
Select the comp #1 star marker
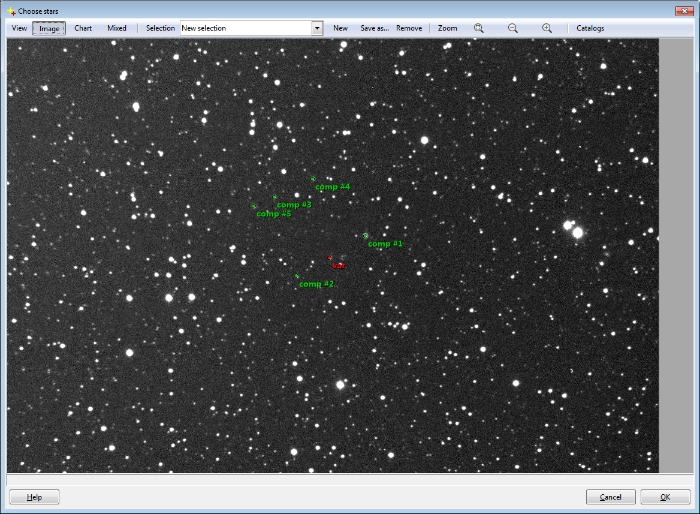pyautogui.click(x=366, y=236)
